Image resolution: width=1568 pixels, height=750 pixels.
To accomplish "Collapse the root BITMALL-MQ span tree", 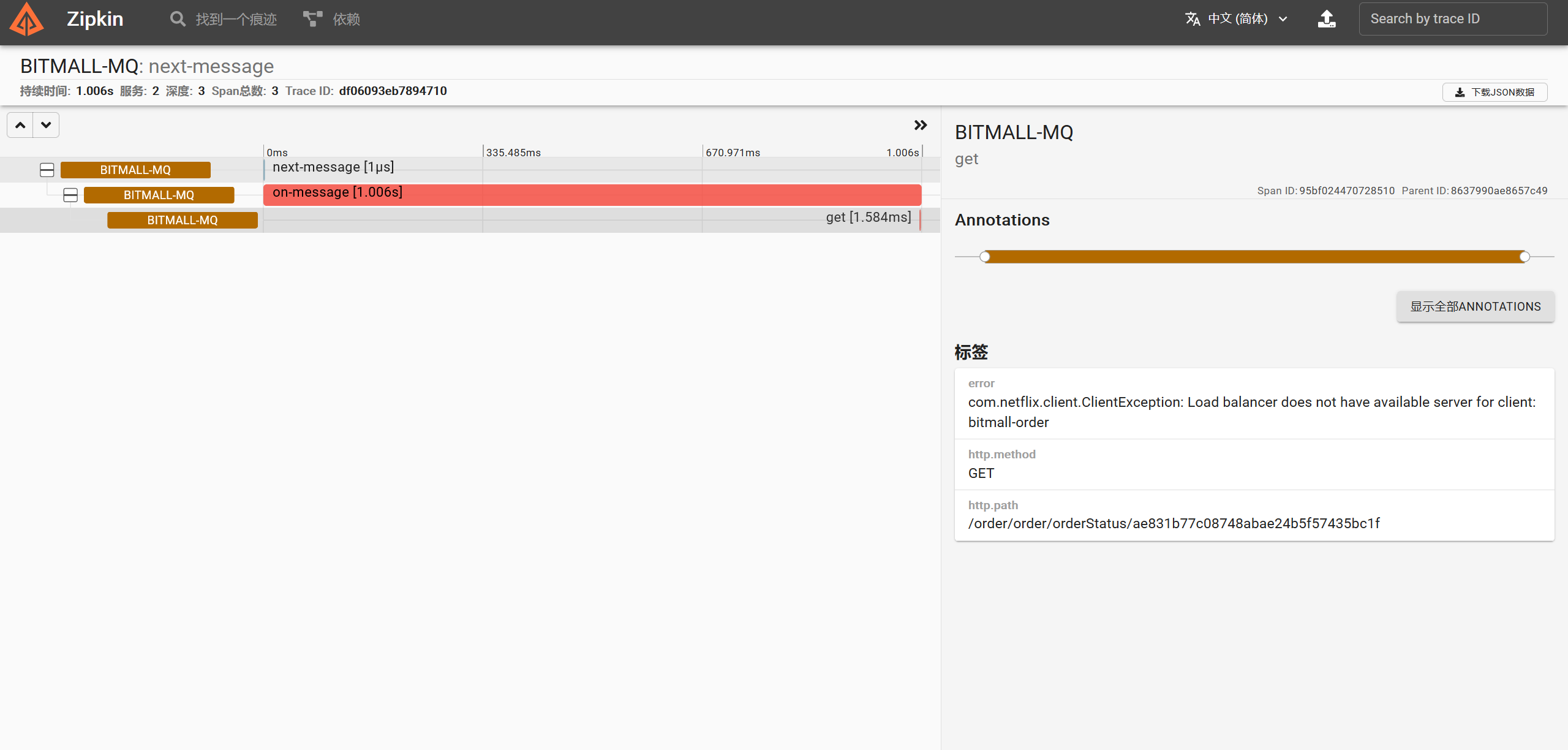I will pyautogui.click(x=47, y=170).
